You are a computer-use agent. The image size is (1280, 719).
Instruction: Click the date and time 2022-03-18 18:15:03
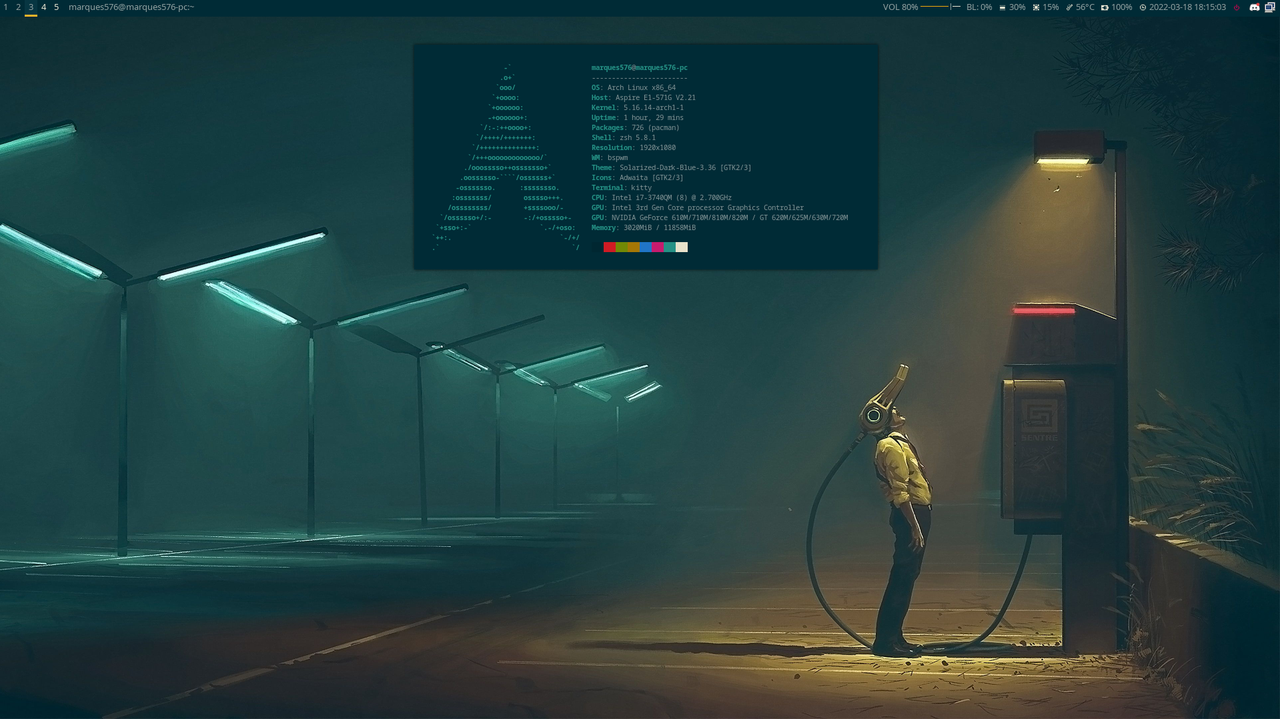tap(1187, 7)
